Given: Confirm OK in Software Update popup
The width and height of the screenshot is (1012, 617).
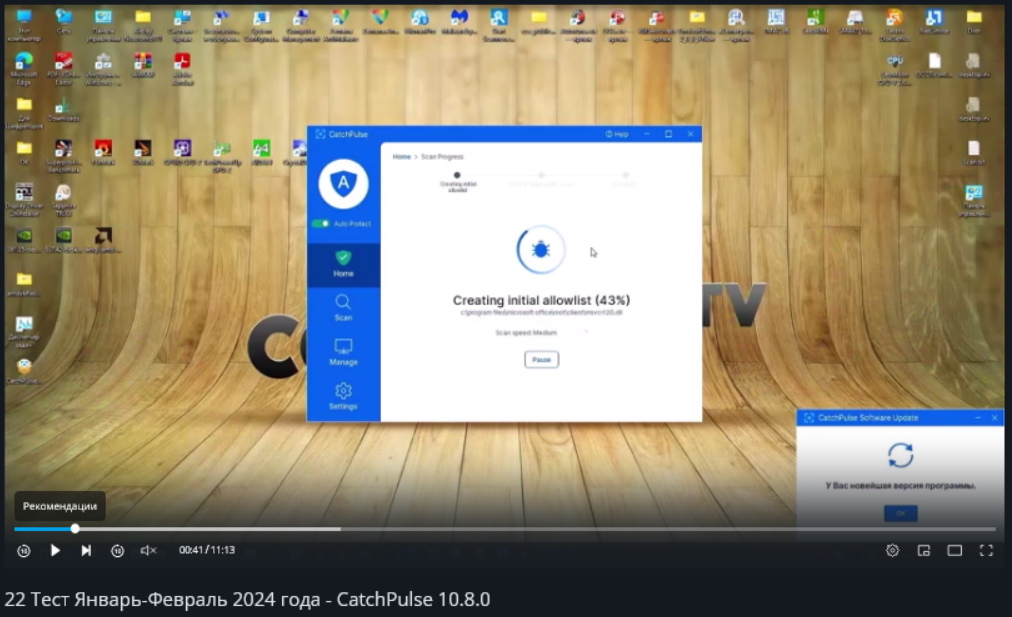Looking at the screenshot, I should pos(900,513).
